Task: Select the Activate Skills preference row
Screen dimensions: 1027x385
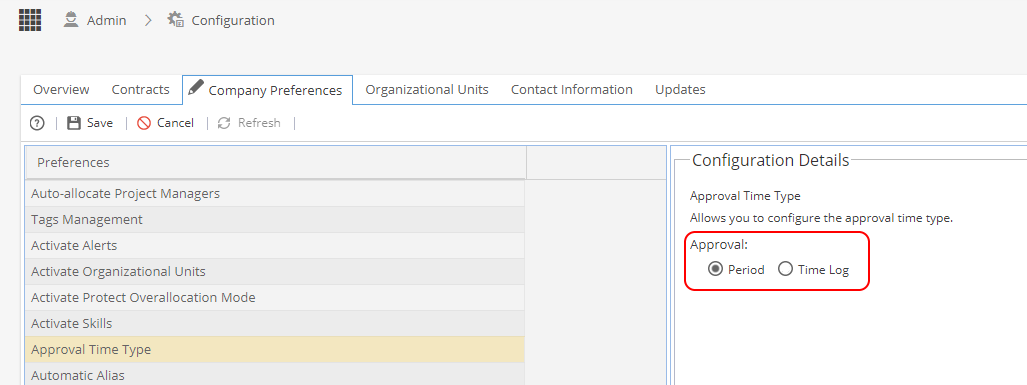Action: (275, 323)
